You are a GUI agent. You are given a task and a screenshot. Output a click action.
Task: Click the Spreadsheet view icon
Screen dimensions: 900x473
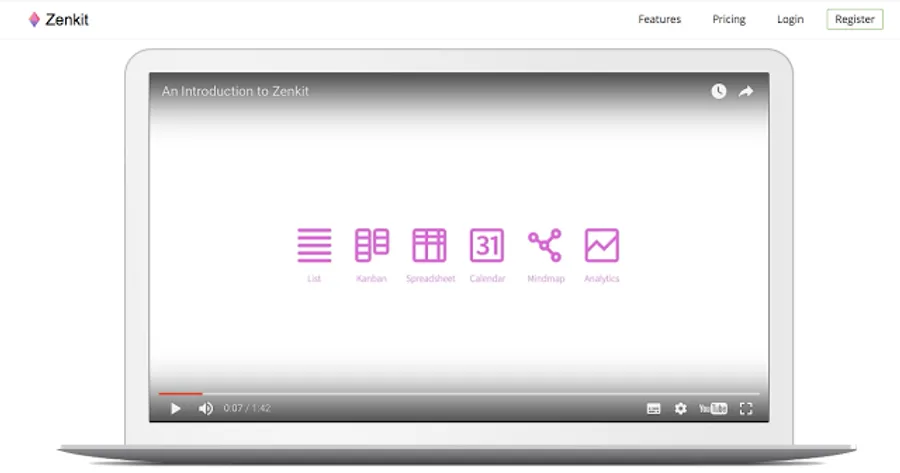coord(430,245)
